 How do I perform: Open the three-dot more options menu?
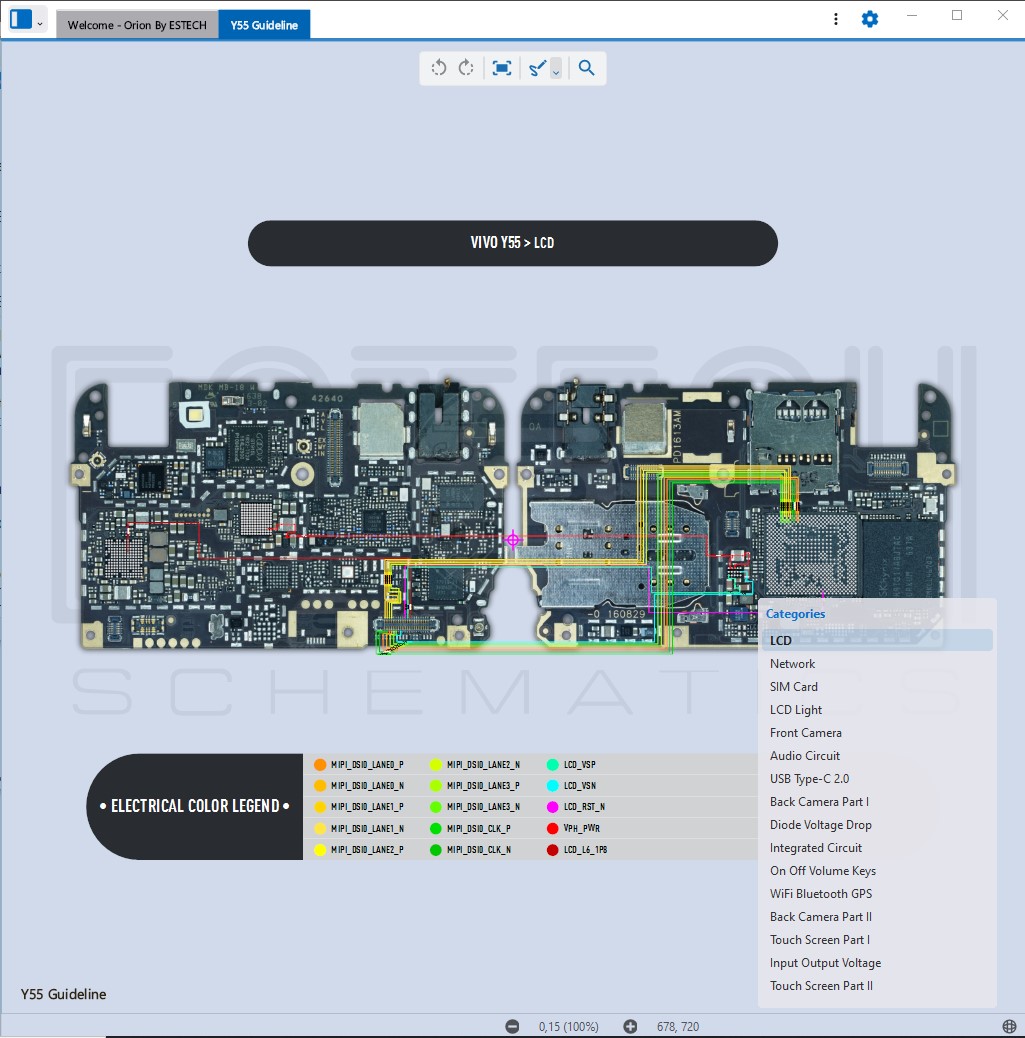pyautogui.click(x=836, y=19)
